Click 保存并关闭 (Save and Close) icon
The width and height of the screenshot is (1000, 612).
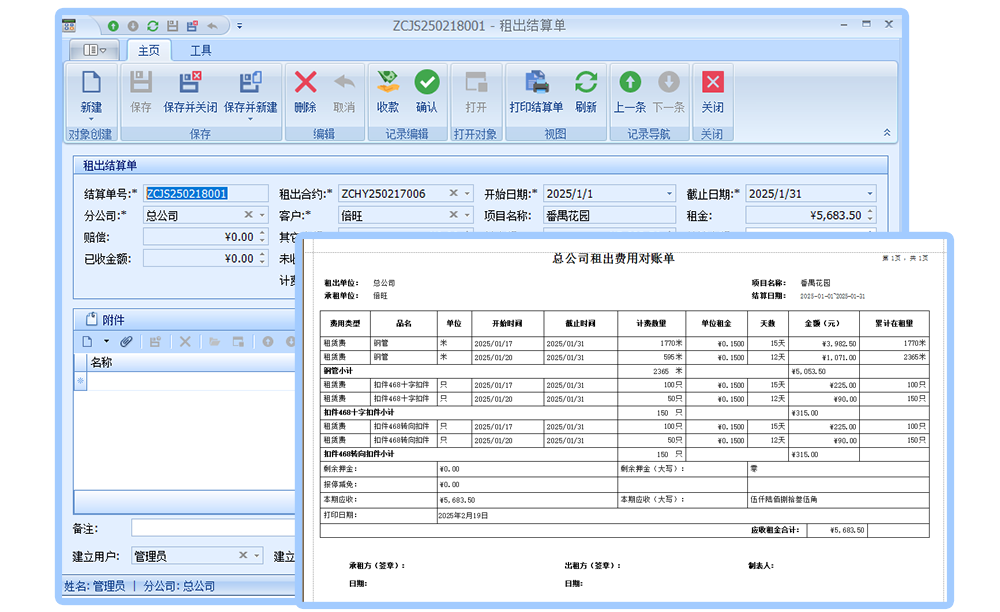pos(190,84)
